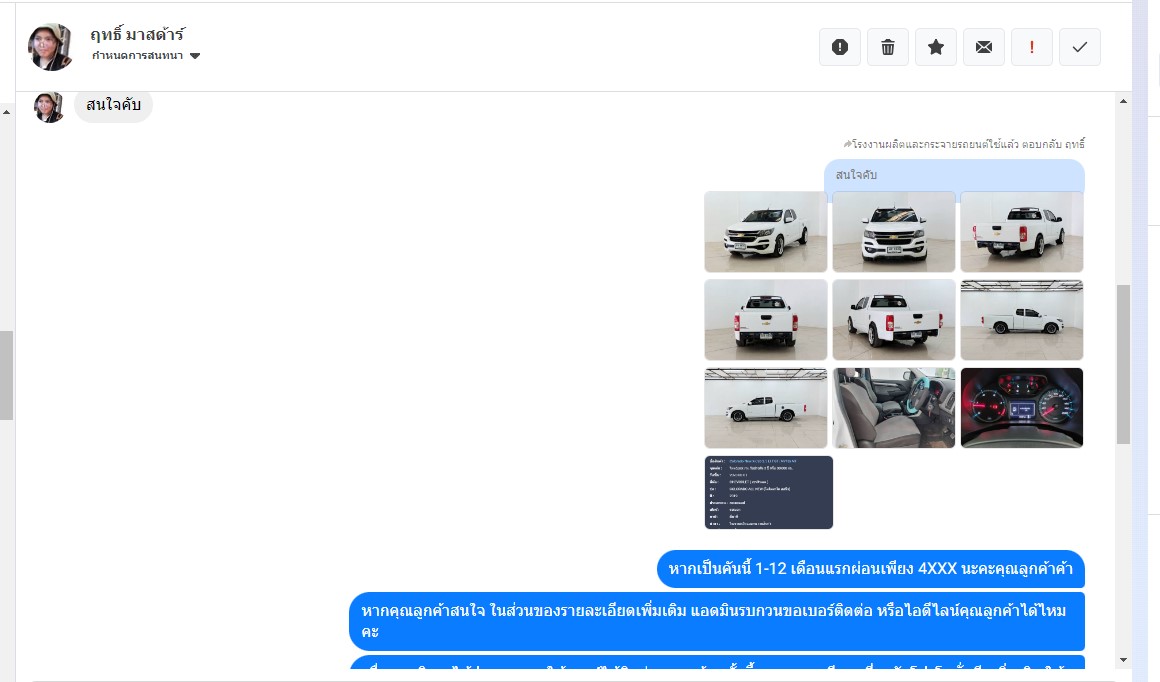Mark conversation done with checkmark
Screen dimensions: 1160x682
[x=1080, y=47]
